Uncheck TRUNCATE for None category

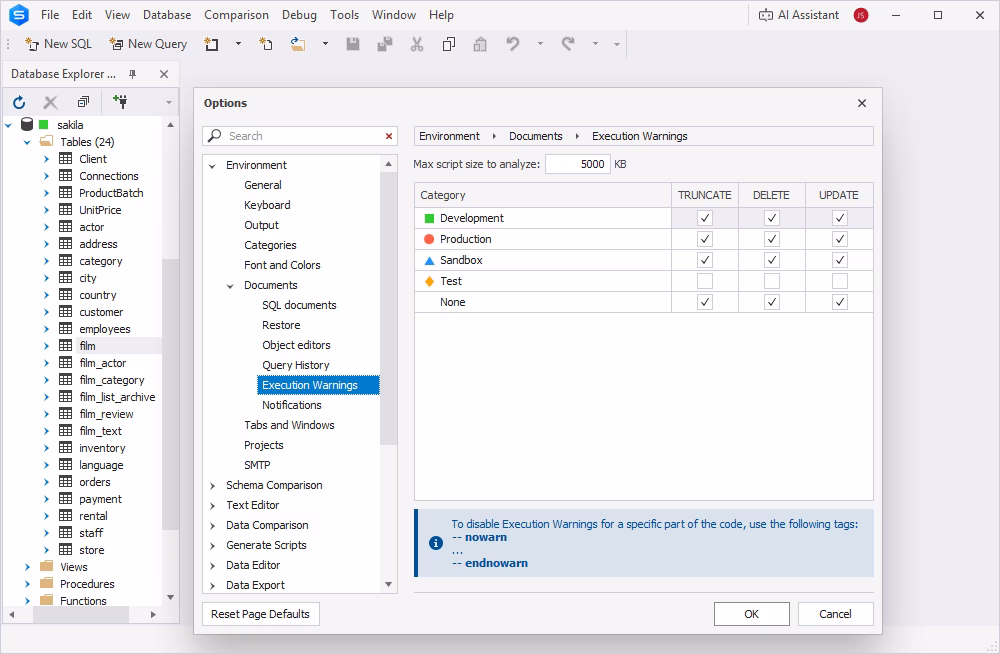point(705,302)
